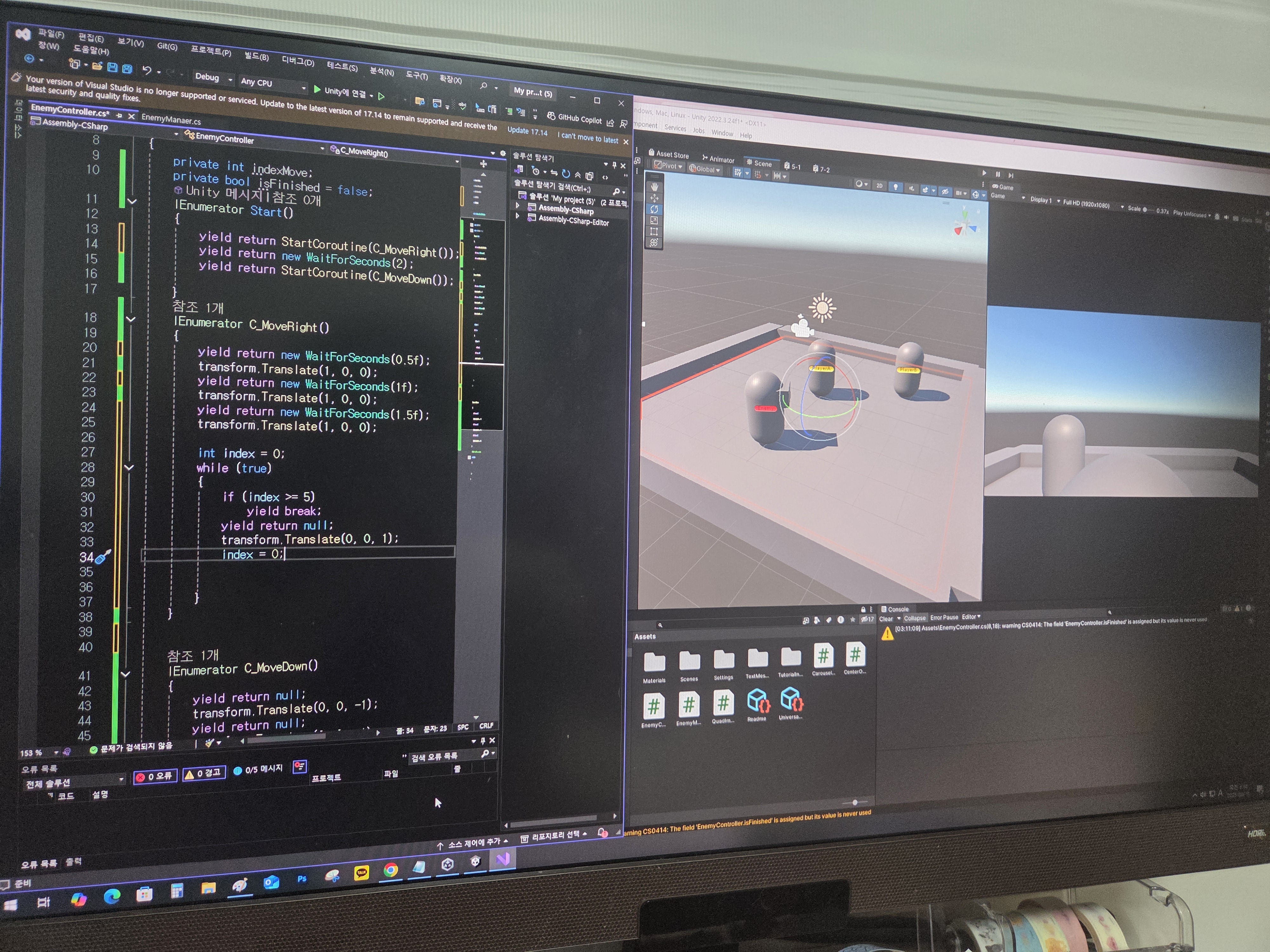Expand the Assembly-CSharp project node
The width and height of the screenshot is (1270, 952).
pyautogui.click(x=518, y=205)
